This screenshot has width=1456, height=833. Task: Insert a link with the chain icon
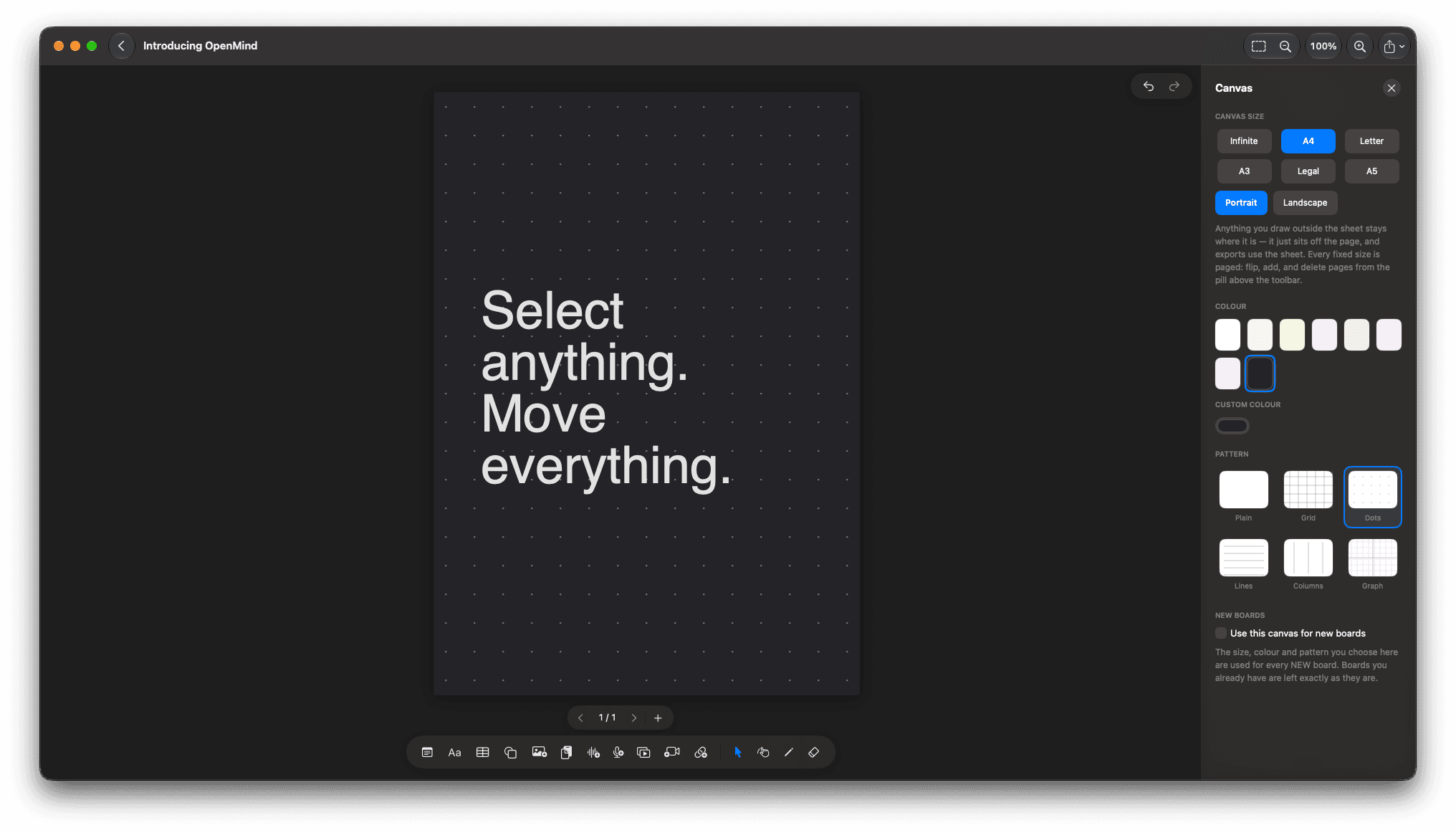tap(701, 752)
